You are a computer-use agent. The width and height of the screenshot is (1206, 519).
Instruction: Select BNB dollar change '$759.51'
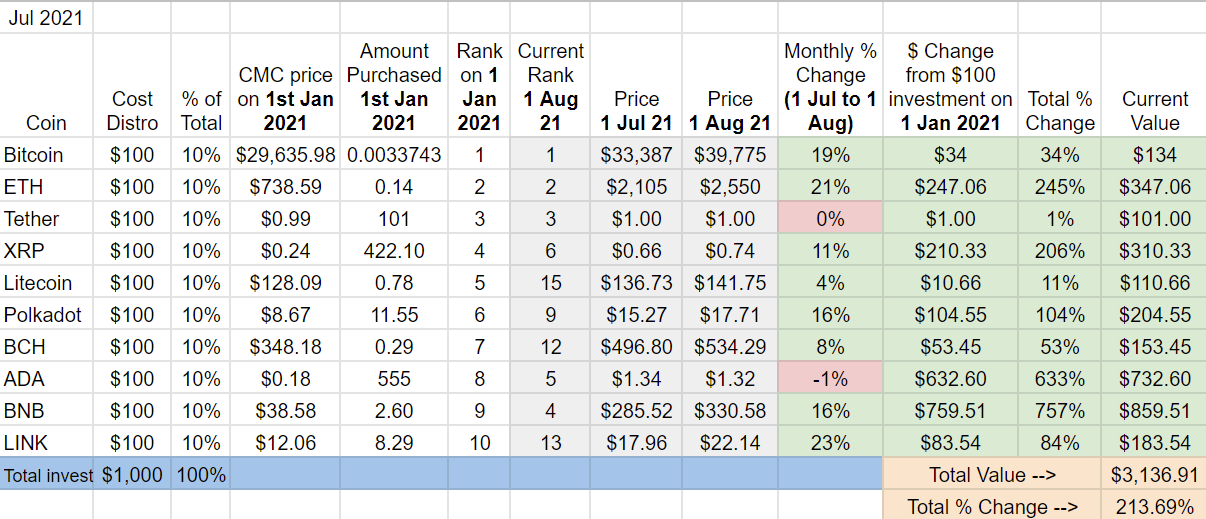950,411
